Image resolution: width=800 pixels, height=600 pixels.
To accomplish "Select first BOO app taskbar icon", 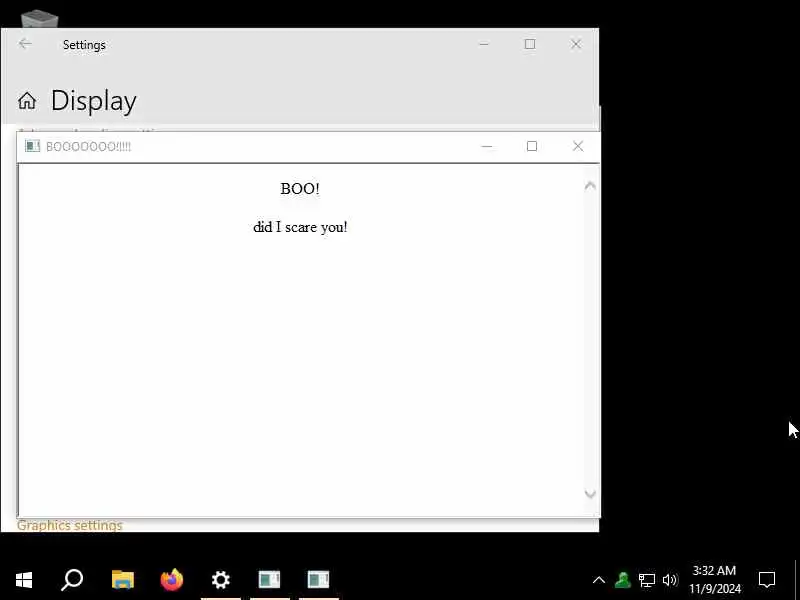I will 269,580.
